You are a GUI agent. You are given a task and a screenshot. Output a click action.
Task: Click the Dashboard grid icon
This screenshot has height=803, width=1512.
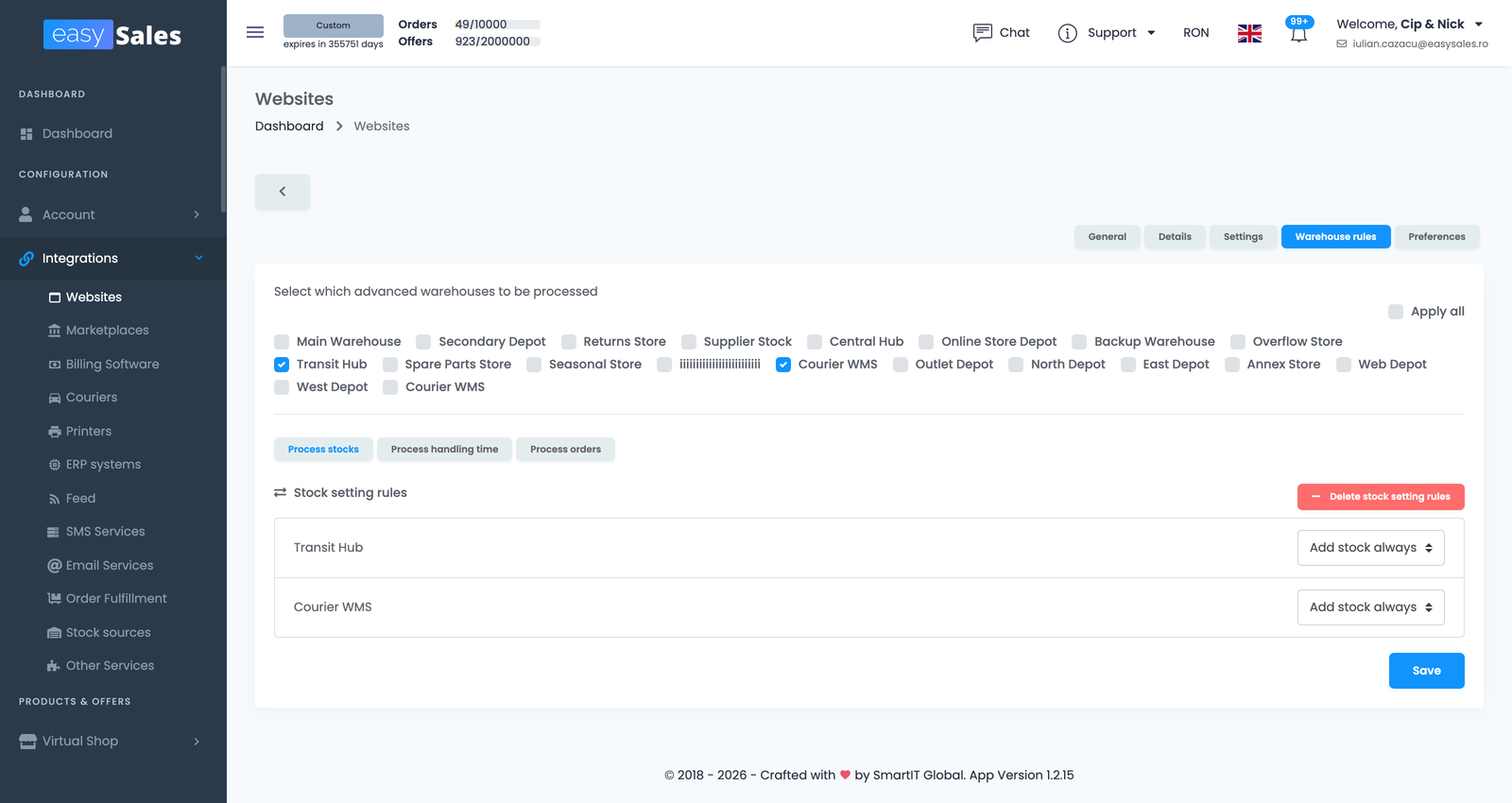pyautogui.click(x=26, y=134)
